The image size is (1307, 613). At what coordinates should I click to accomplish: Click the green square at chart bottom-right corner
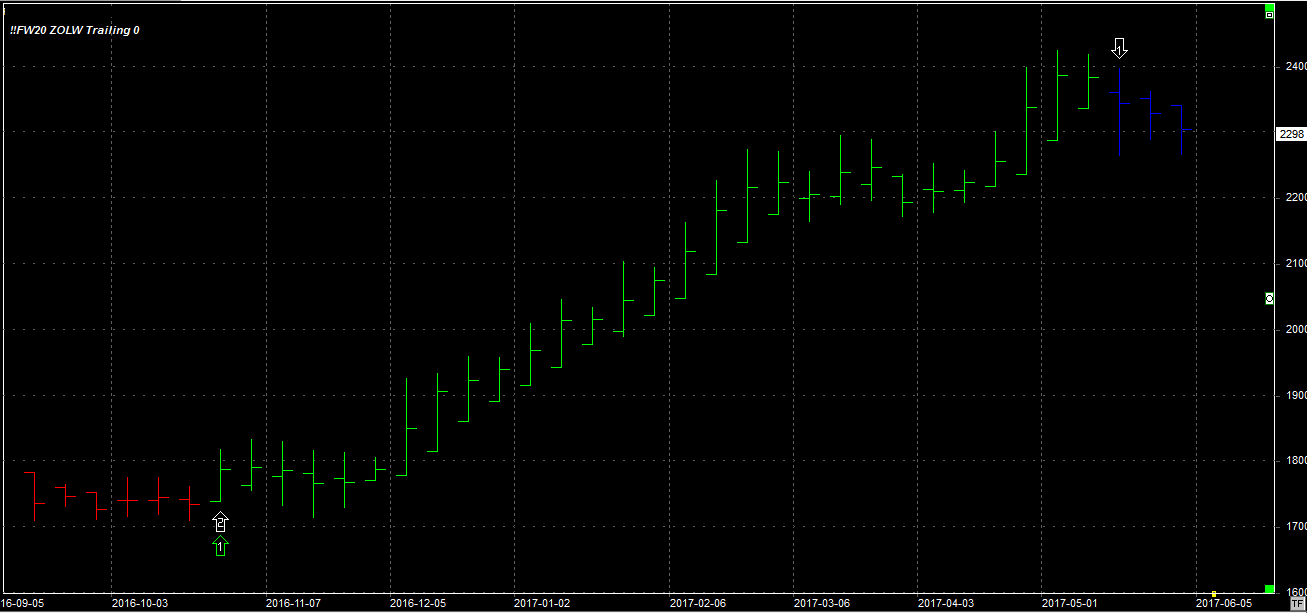coord(1269,589)
